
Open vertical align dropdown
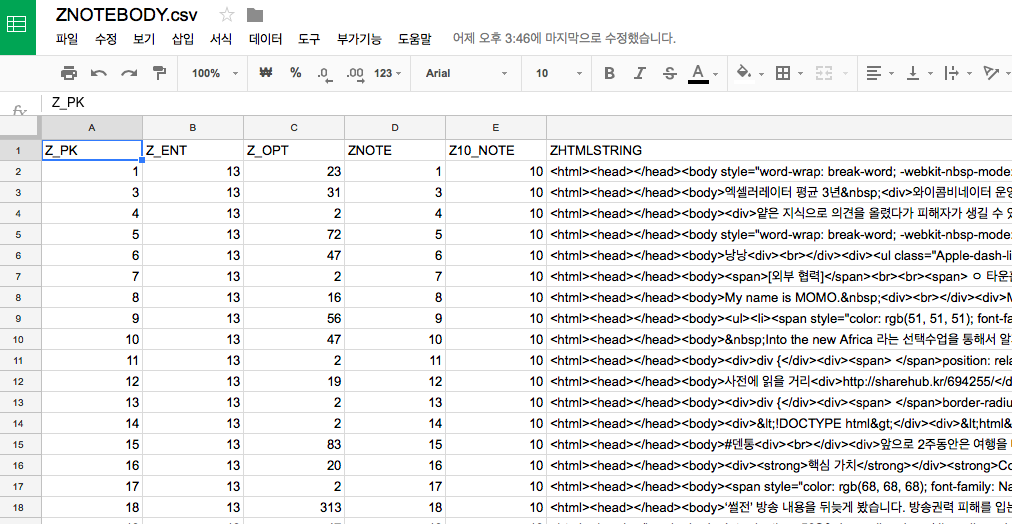click(x=917, y=74)
